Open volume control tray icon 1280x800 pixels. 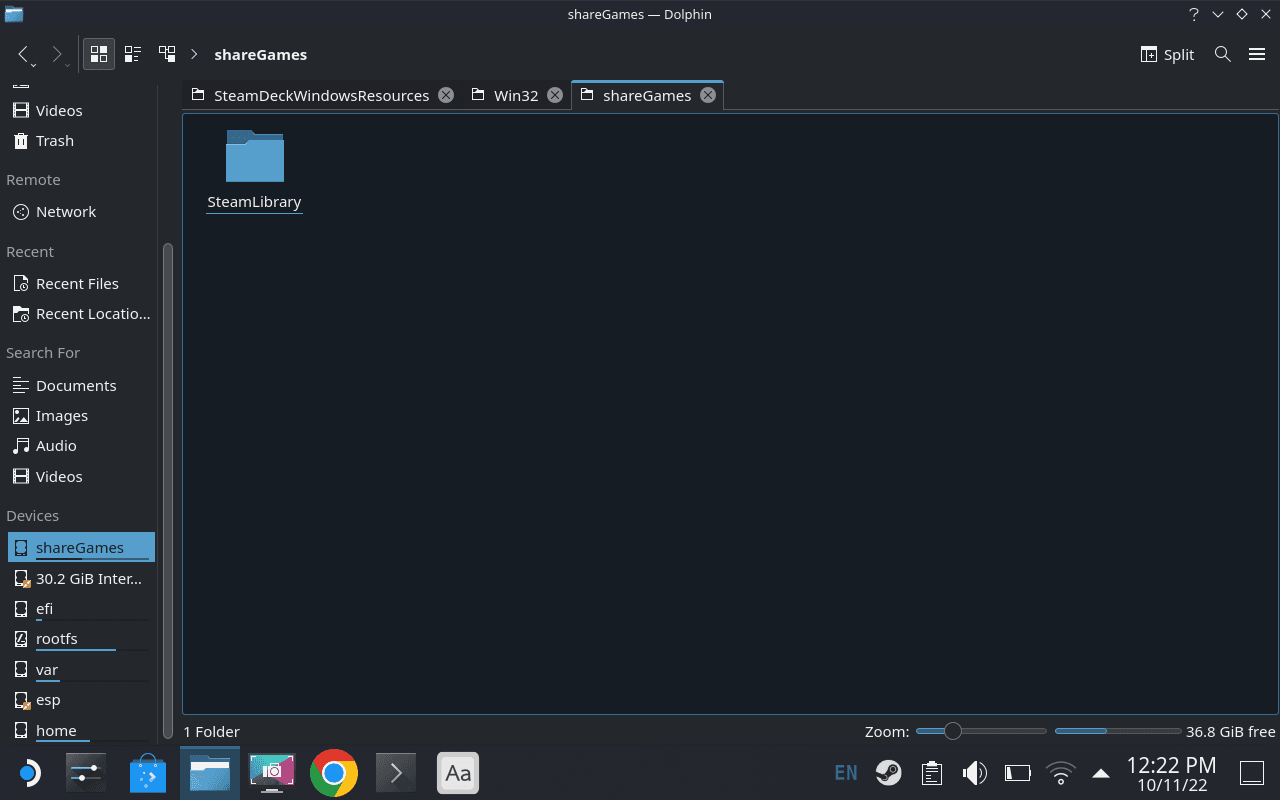tap(974, 773)
